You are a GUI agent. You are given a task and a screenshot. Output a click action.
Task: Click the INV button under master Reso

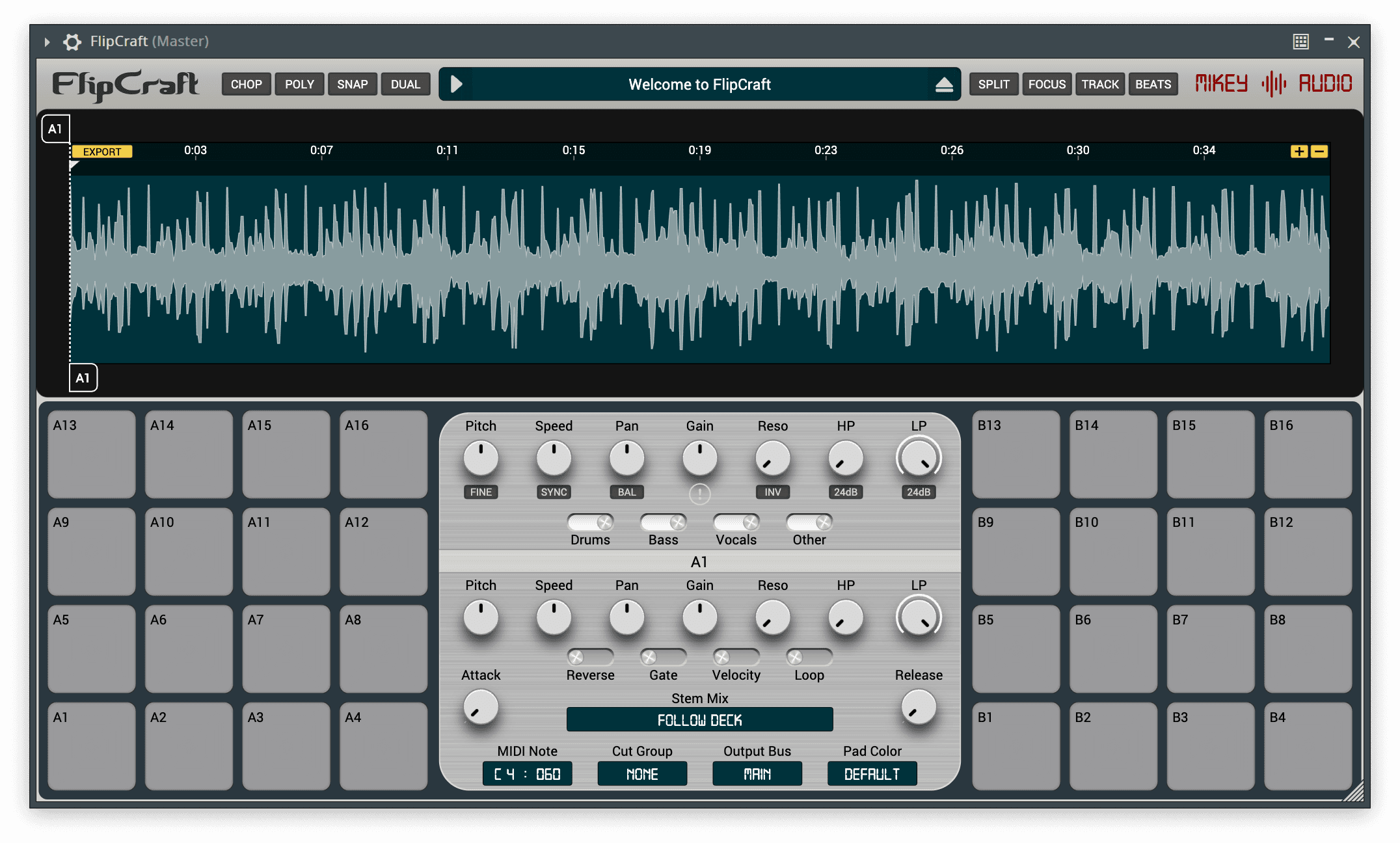coord(773,492)
